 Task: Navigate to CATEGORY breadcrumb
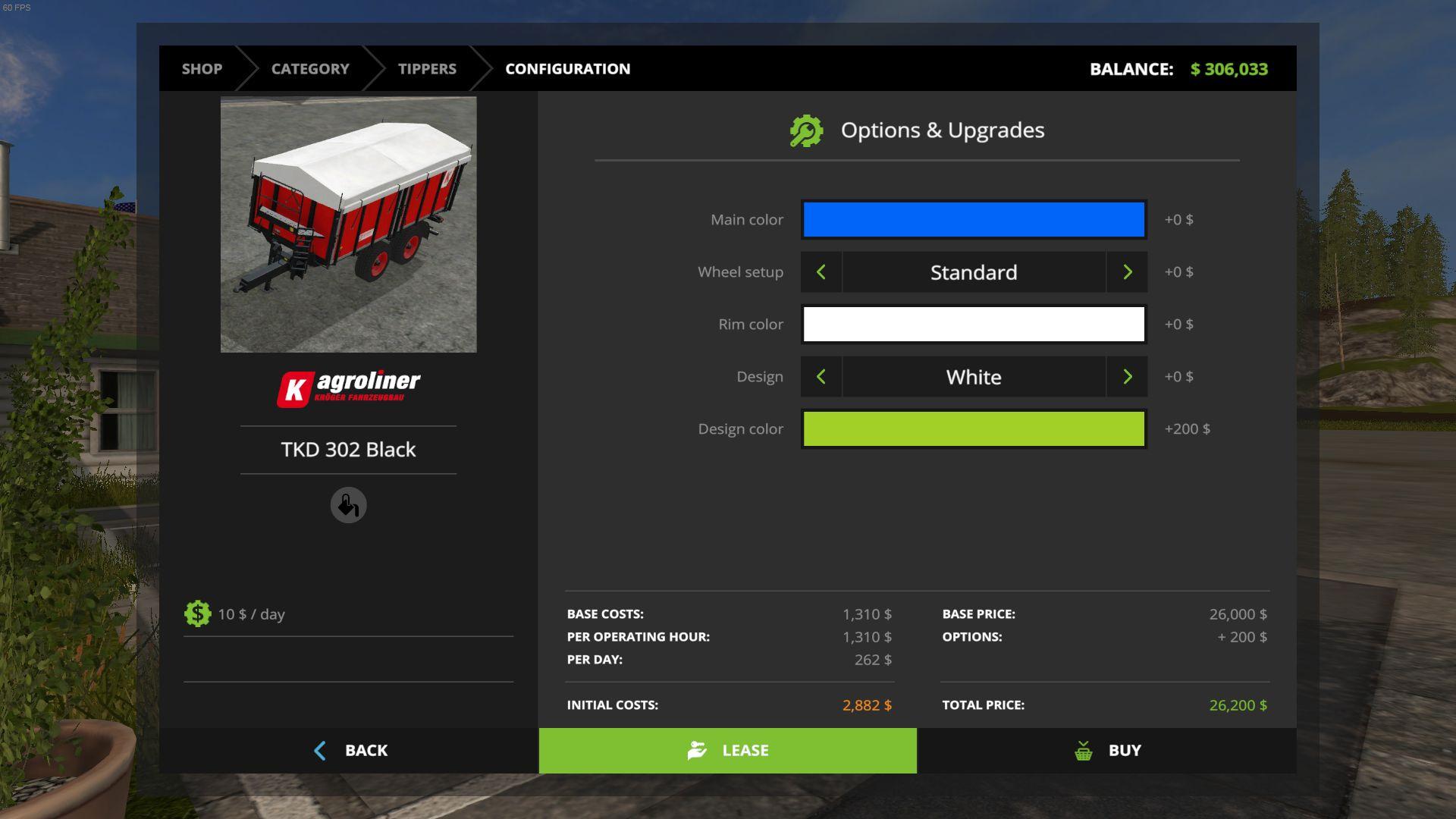[310, 69]
